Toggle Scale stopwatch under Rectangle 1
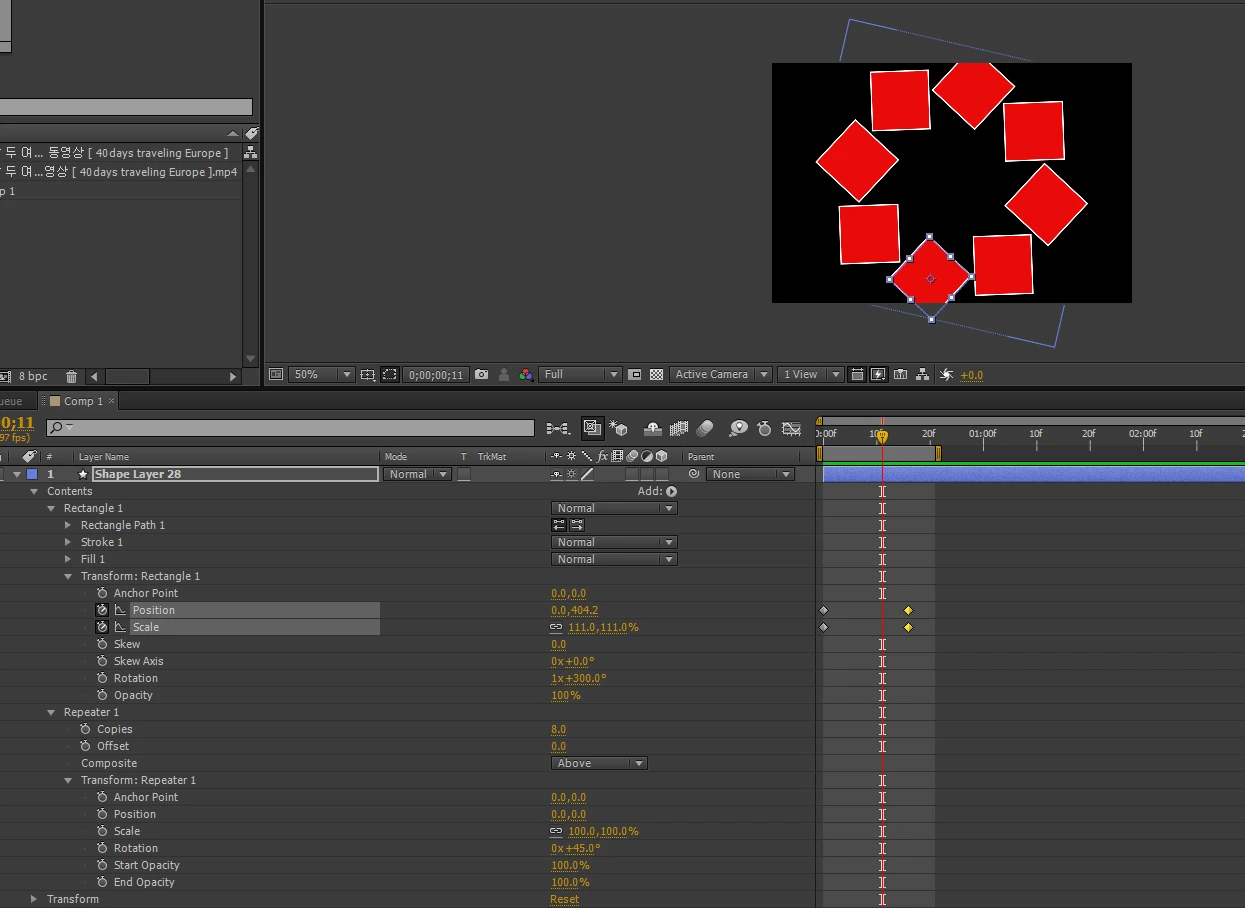The image size is (1245, 908). point(102,627)
